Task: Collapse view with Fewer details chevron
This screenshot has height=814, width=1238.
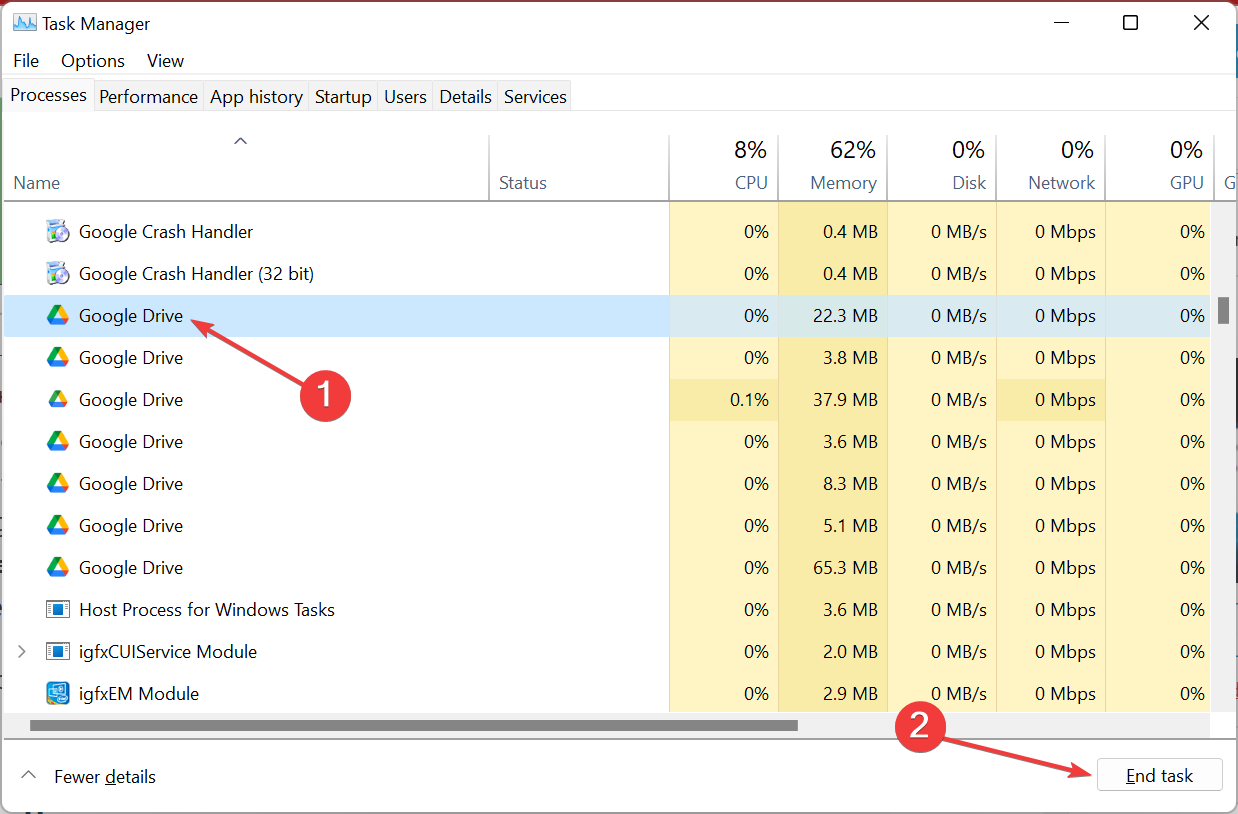Action: (x=29, y=776)
